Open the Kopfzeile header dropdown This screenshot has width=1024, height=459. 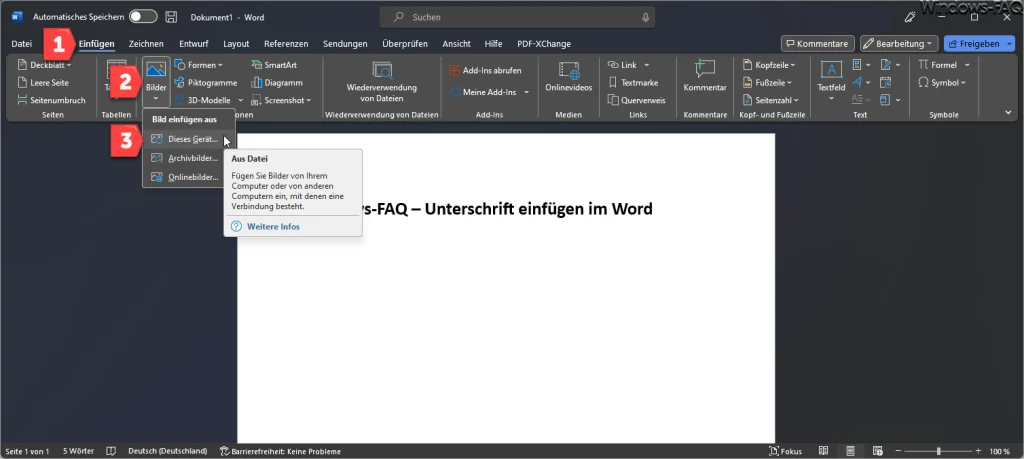pos(770,65)
